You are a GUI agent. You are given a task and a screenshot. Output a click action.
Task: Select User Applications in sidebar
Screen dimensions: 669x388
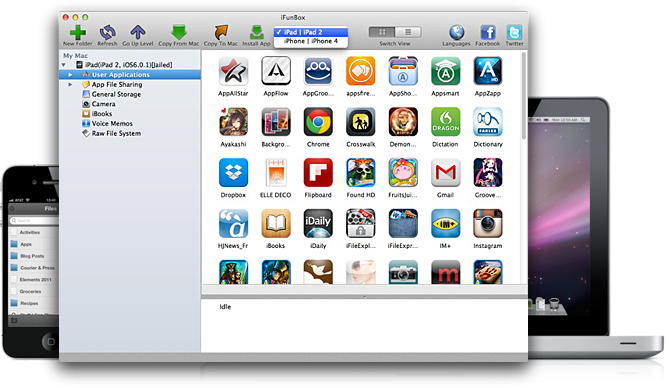130,75
